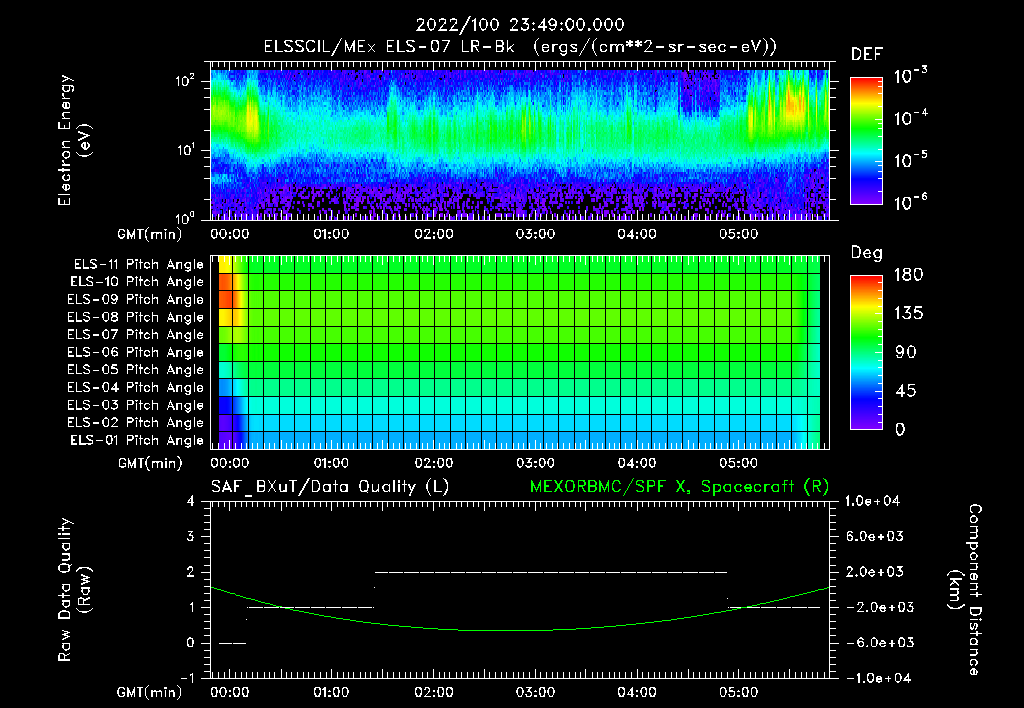This screenshot has height=708, width=1024.
Task: Click the Component Distance (km) axis label
Action: click(965, 590)
